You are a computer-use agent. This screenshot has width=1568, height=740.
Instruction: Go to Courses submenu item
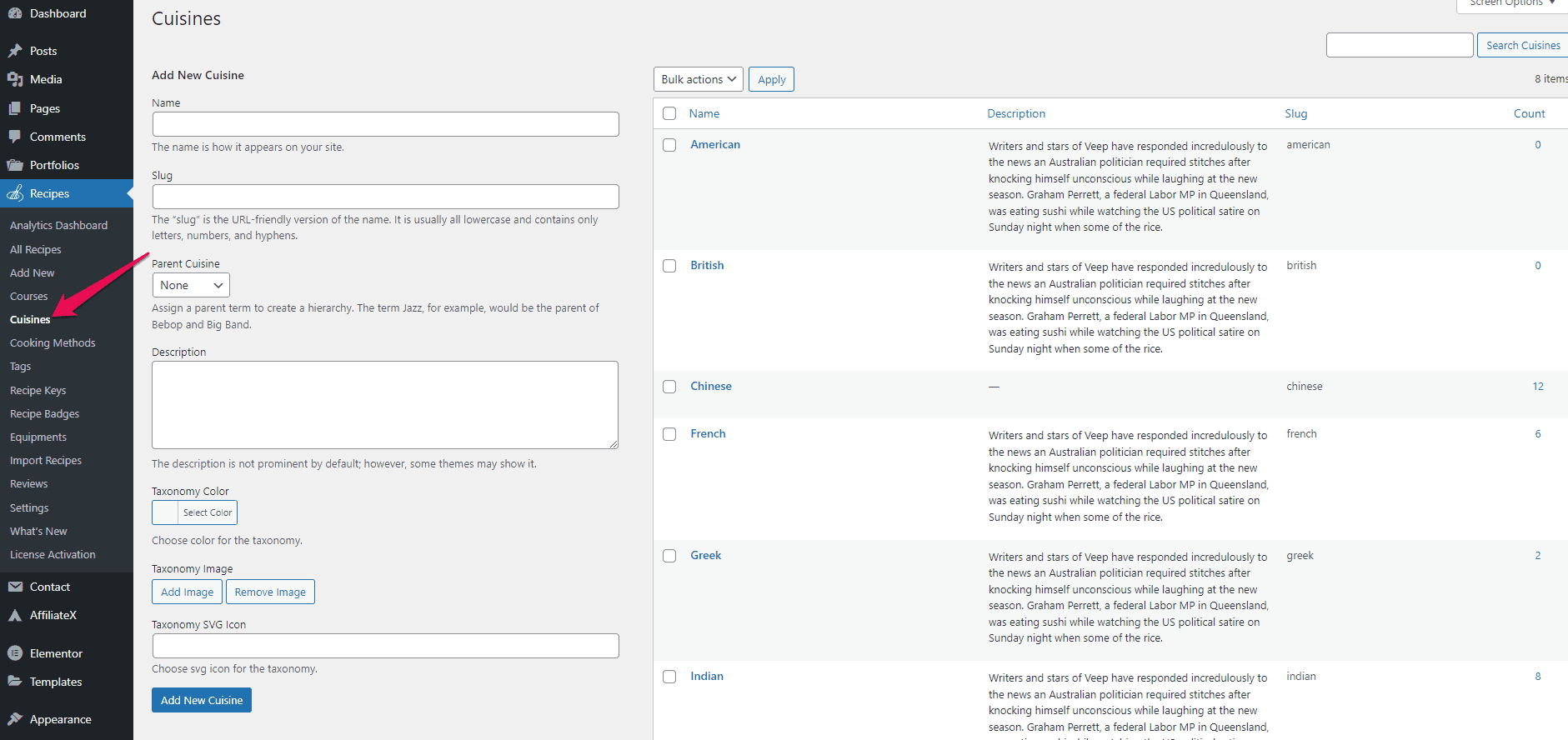click(x=29, y=296)
